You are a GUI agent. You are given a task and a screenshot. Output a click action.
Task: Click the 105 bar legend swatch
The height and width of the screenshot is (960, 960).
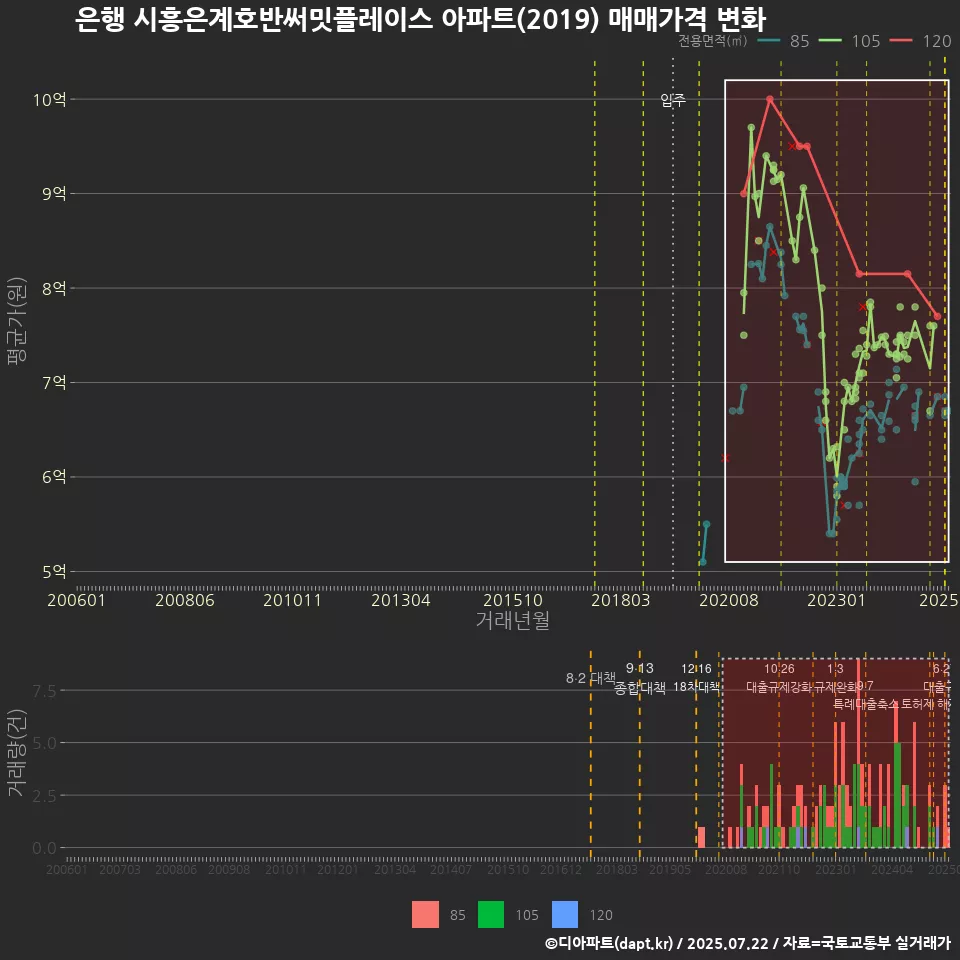(491, 915)
